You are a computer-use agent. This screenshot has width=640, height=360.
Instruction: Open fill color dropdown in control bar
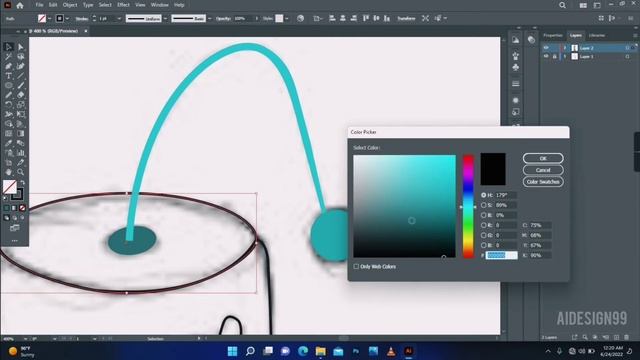point(49,18)
